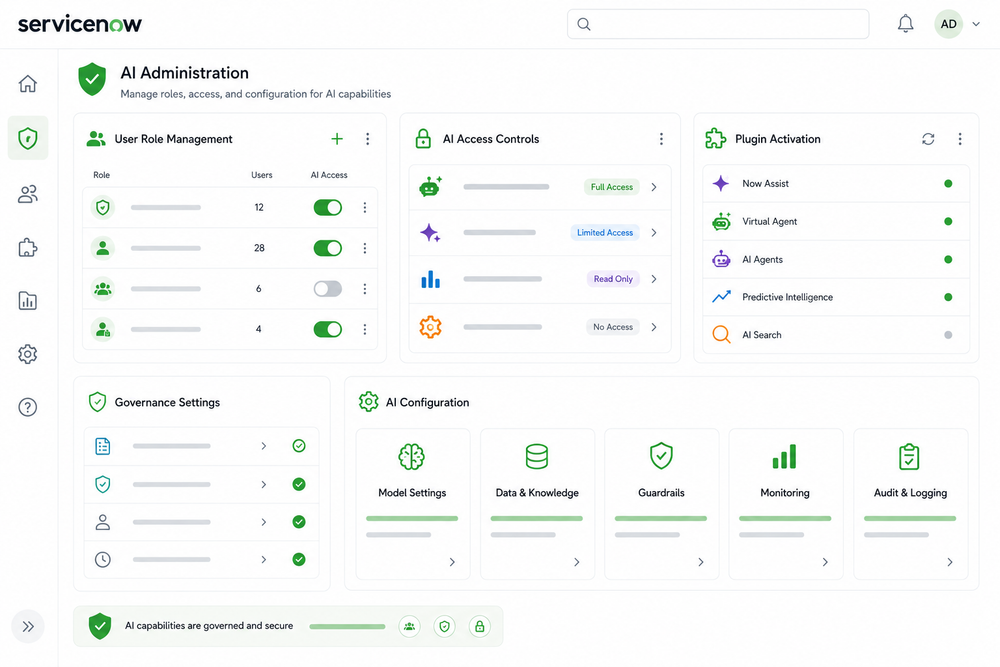
Task: Click the purple sparkle icon in Access Controls
Action: [430, 233]
